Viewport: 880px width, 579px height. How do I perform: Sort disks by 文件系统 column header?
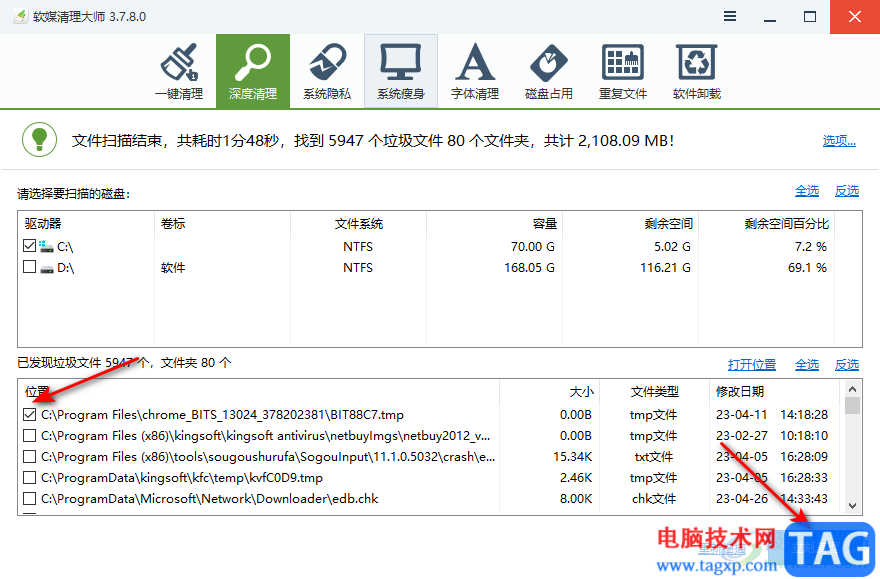(359, 223)
